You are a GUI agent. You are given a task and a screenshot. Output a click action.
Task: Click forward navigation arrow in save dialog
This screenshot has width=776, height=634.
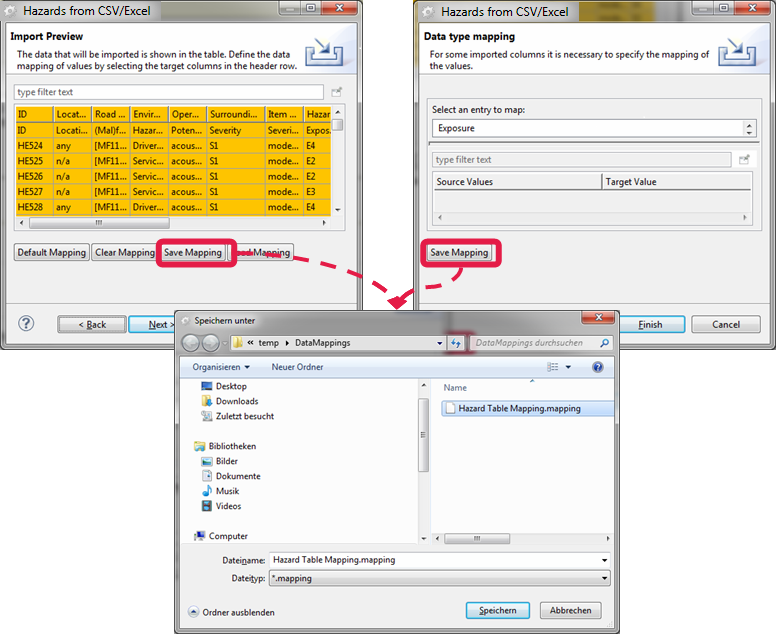[x=210, y=342]
